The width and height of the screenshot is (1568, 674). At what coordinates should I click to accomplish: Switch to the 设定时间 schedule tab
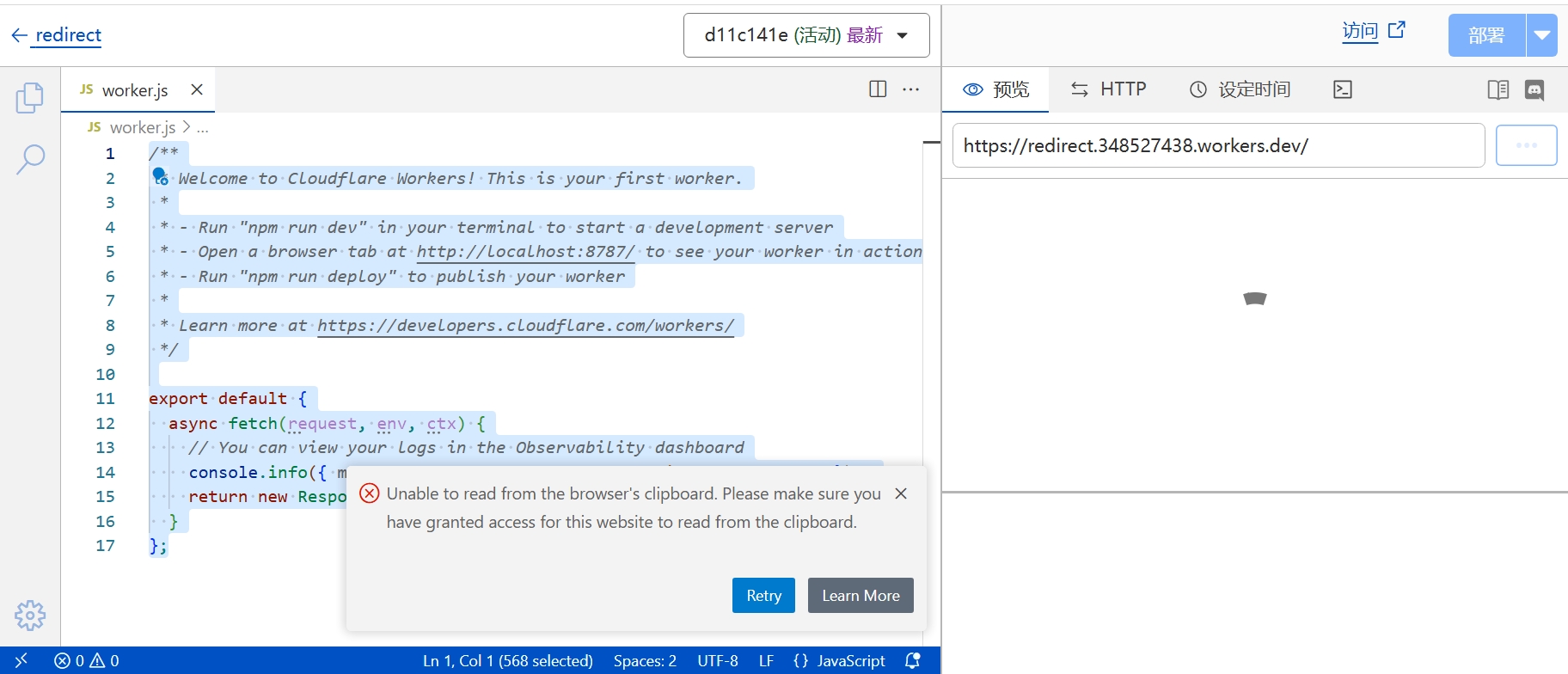1240,89
